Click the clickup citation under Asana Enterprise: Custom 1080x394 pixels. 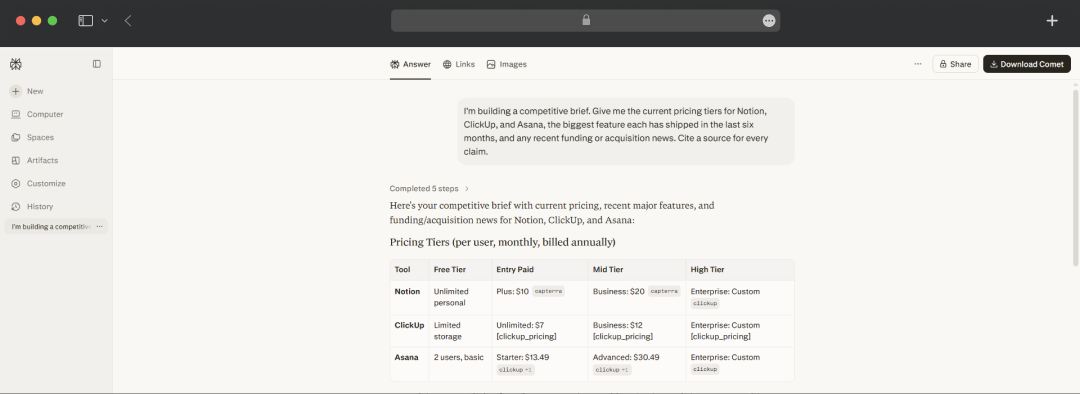(x=705, y=370)
